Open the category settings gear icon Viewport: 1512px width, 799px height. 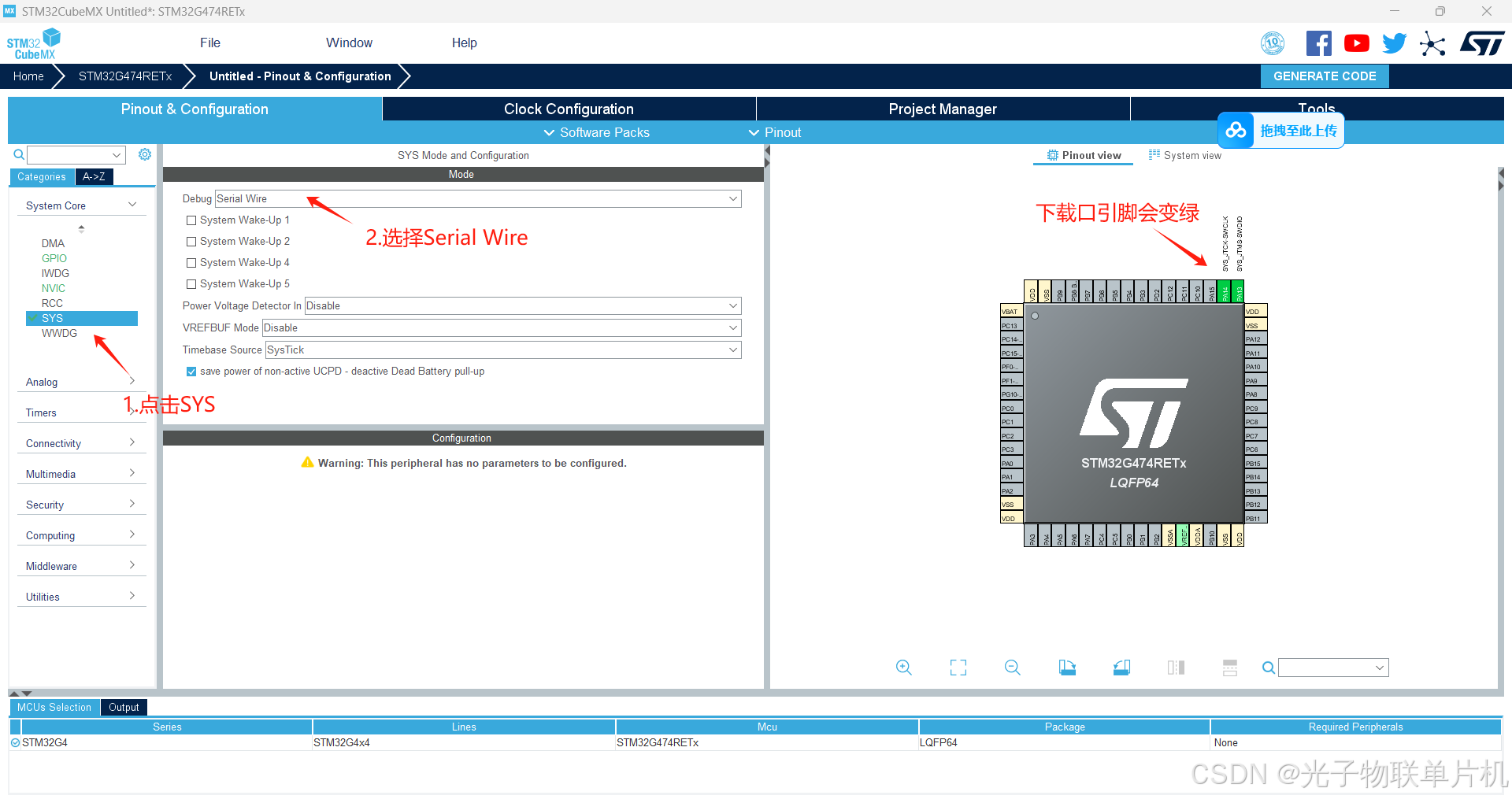[145, 154]
